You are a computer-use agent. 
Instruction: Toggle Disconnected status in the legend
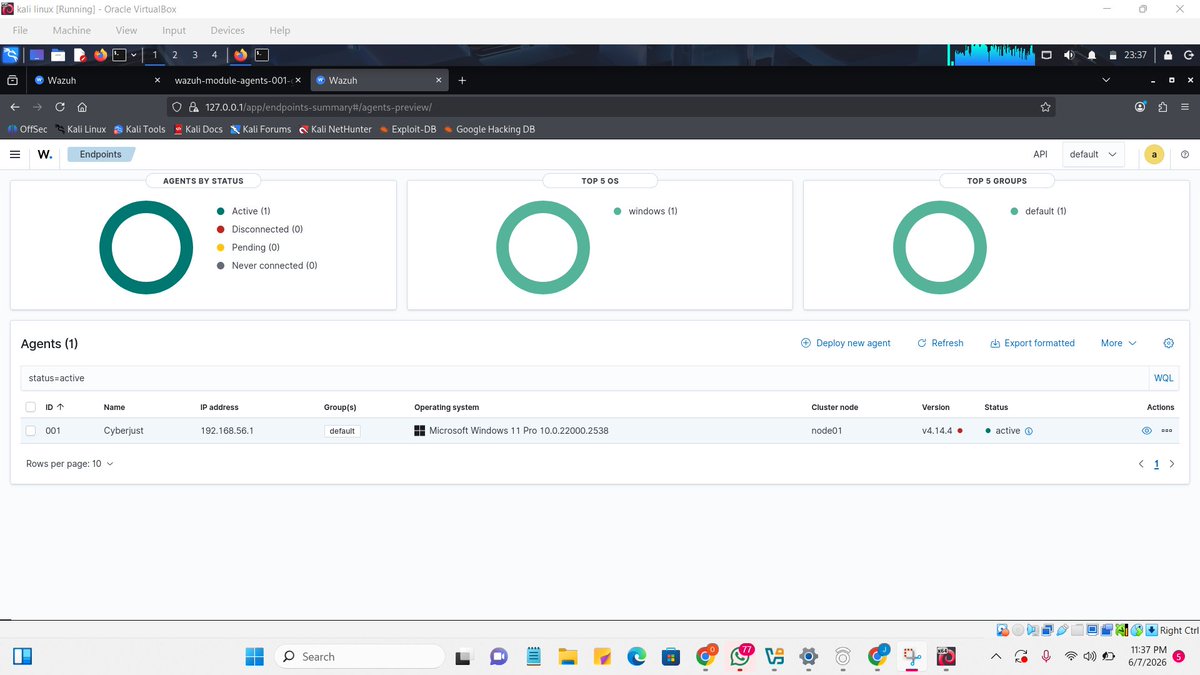coord(259,229)
